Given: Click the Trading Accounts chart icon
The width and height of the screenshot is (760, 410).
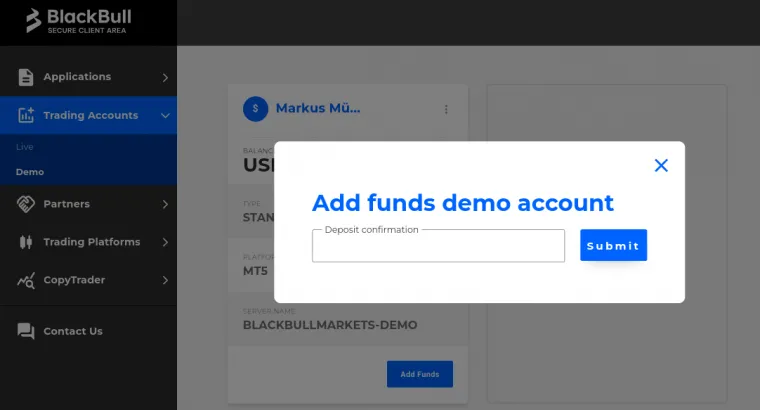Looking at the screenshot, I should click(x=26, y=115).
